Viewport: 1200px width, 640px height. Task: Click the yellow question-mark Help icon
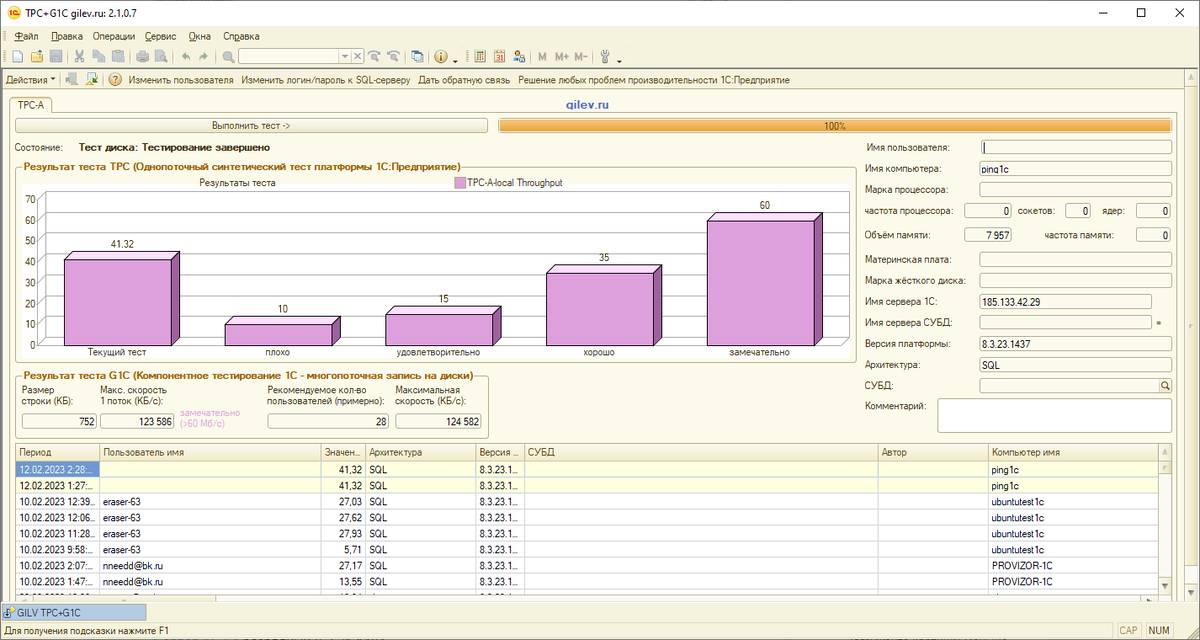[x=115, y=80]
